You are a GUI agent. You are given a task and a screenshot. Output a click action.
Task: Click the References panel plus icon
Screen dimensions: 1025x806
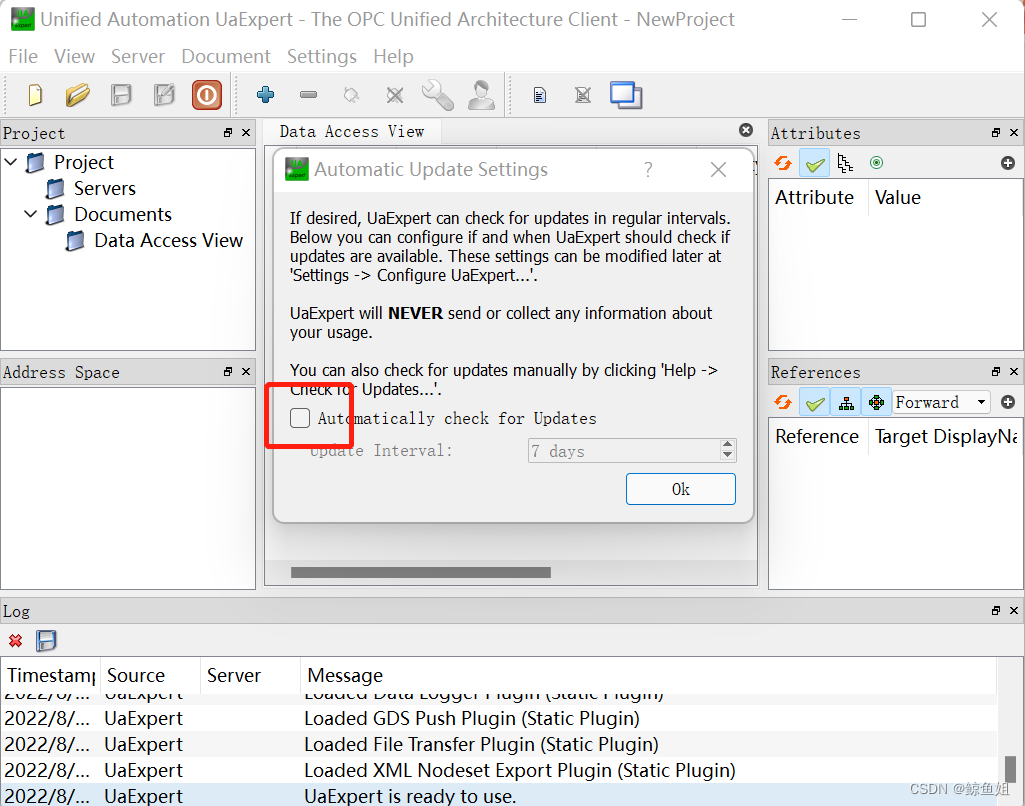pos(1008,402)
